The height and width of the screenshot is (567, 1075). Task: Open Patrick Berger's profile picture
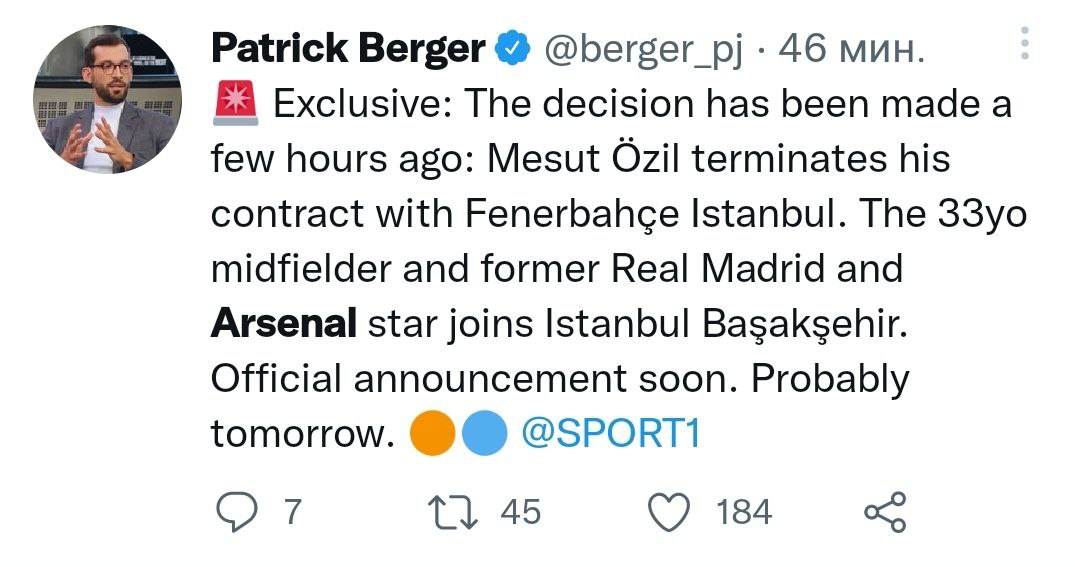click(108, 101)
